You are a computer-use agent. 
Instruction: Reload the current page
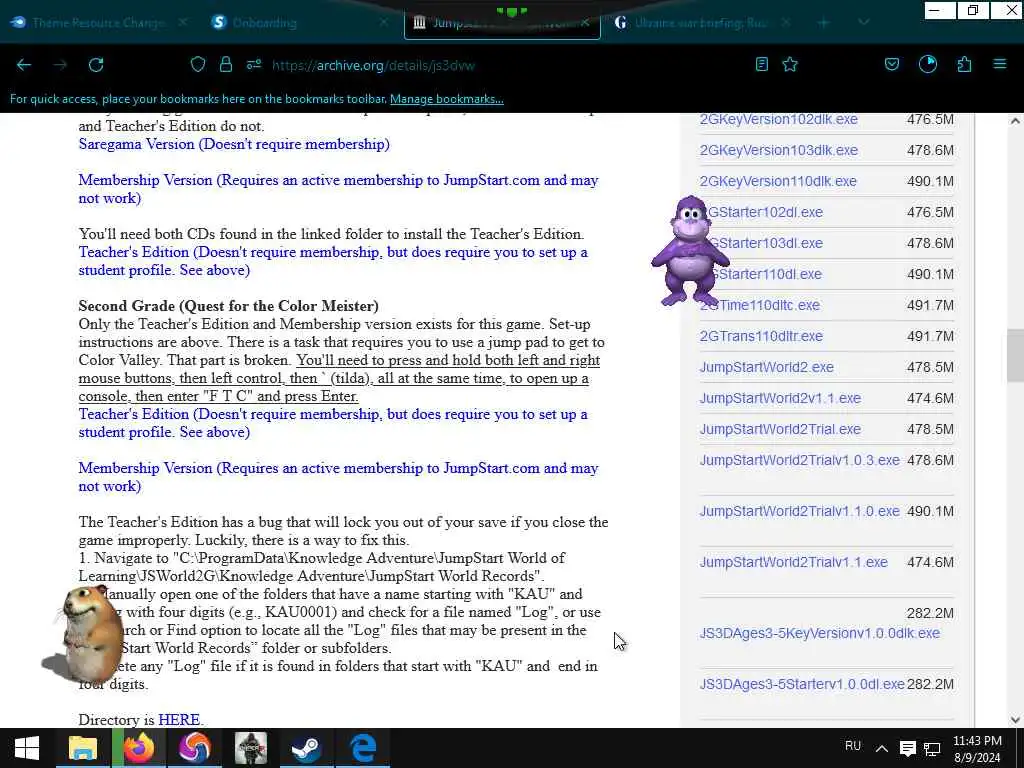96,65
